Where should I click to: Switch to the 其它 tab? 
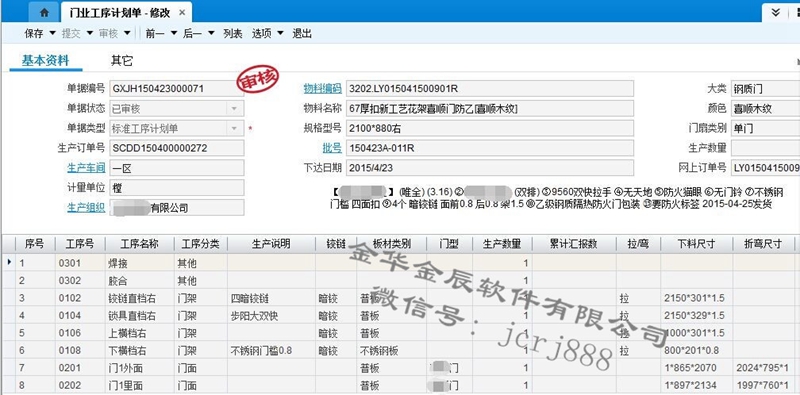[122, 61]
